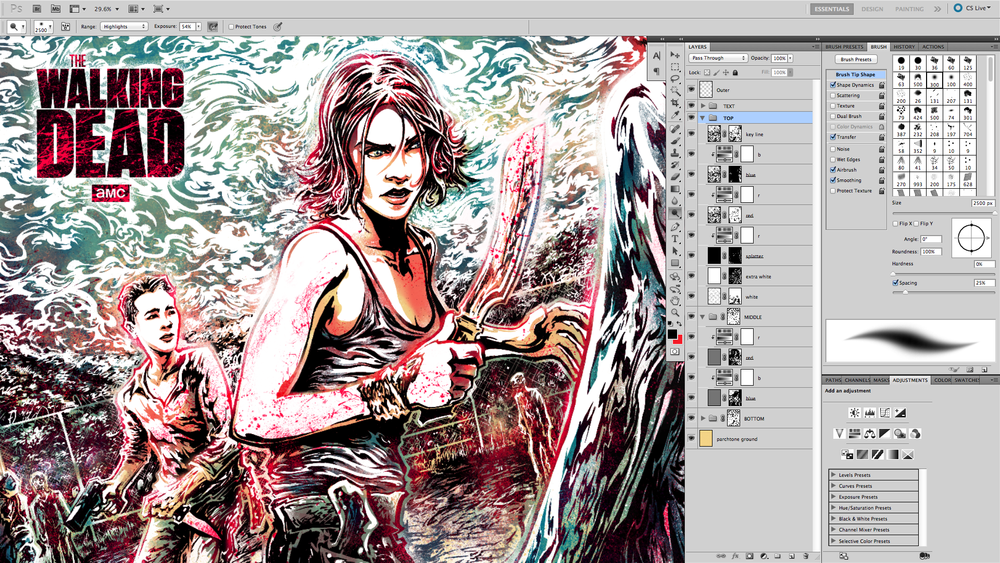Screen dimensions: 1000x563
Task: Add layer mask from Layers panel bottom
Action: pos(749,556)
